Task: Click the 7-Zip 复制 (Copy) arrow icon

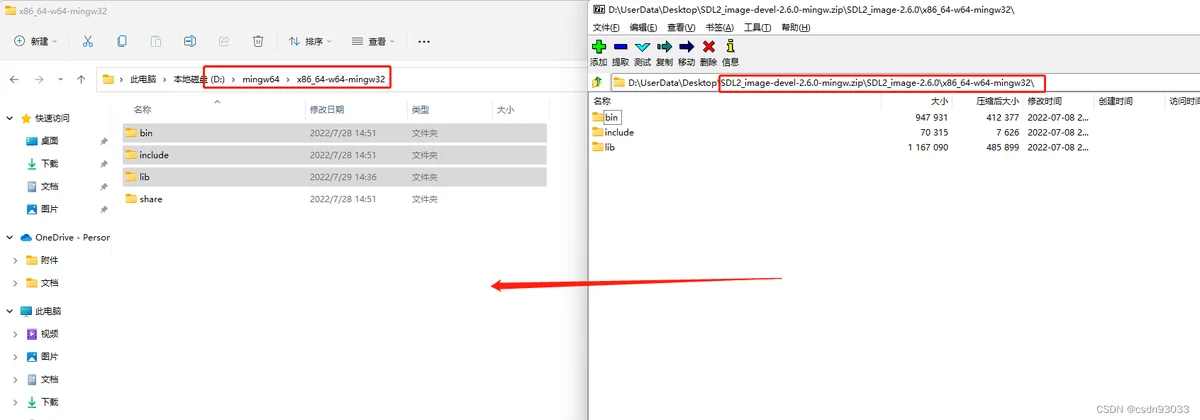Action: pyautogui.click(x=665, y=47)
